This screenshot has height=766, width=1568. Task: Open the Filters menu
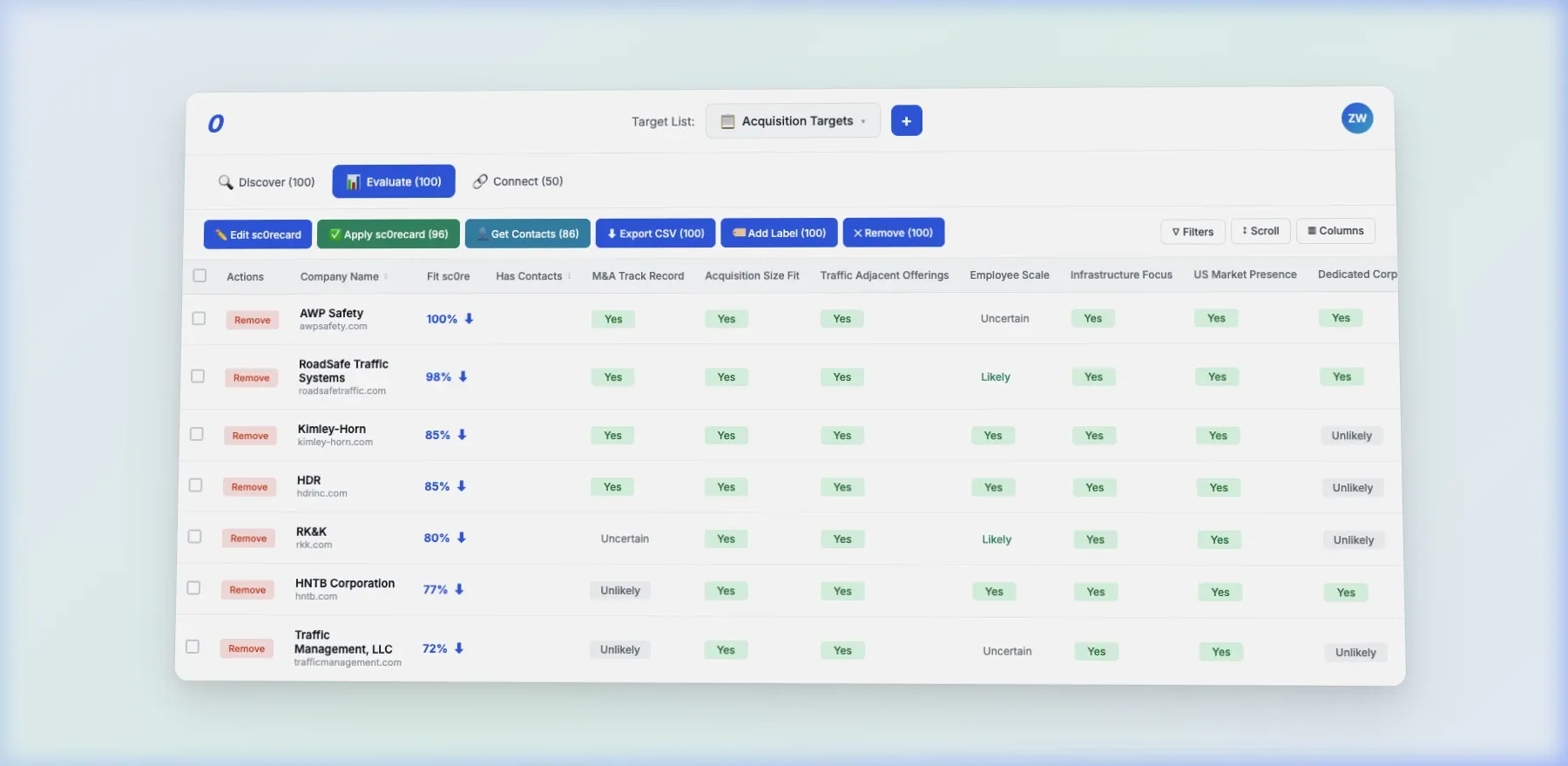point(1193,232)
